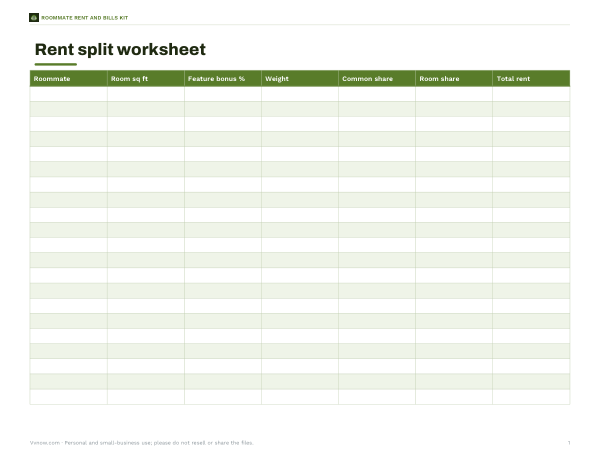Select the 'Common share' column header
The width and height of the screenshot is (600, 464).
pyautogui.click(x=377, y=78)
